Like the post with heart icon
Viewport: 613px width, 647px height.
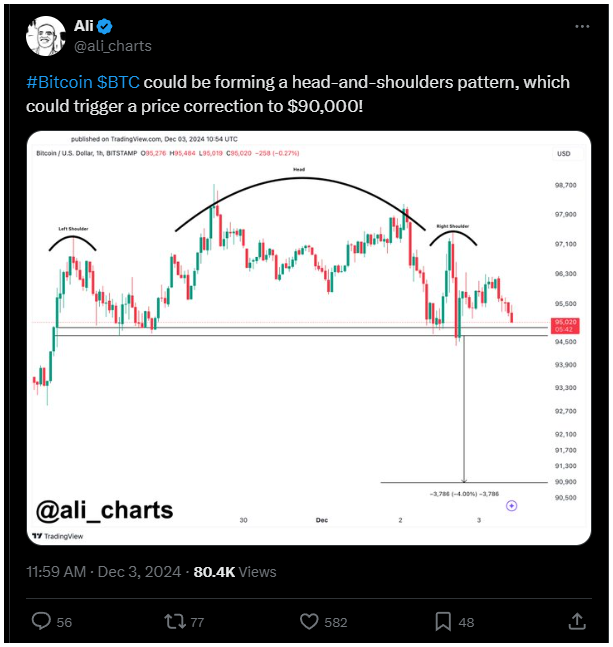(309, 621)
